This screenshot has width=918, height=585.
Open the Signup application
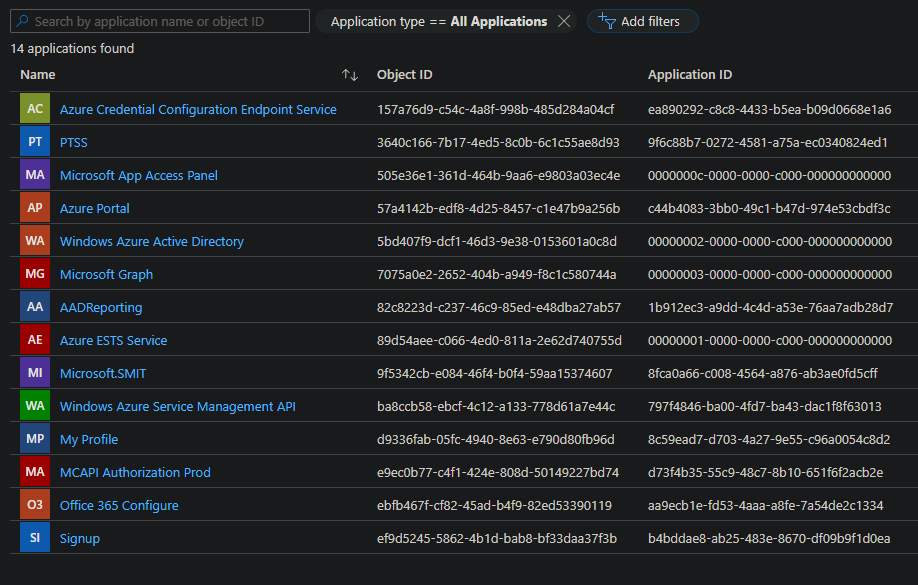click(80, 538)
